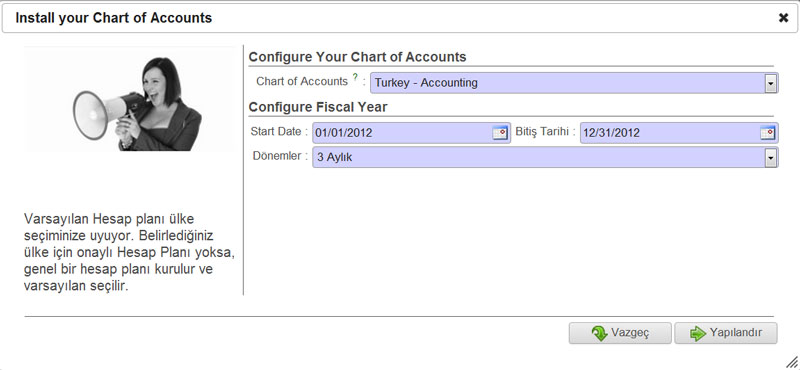Close the Install your Chart of Accounts dialog
This screenshot has width=800, height=370.
pyautogui.click(x=783, y=18)
